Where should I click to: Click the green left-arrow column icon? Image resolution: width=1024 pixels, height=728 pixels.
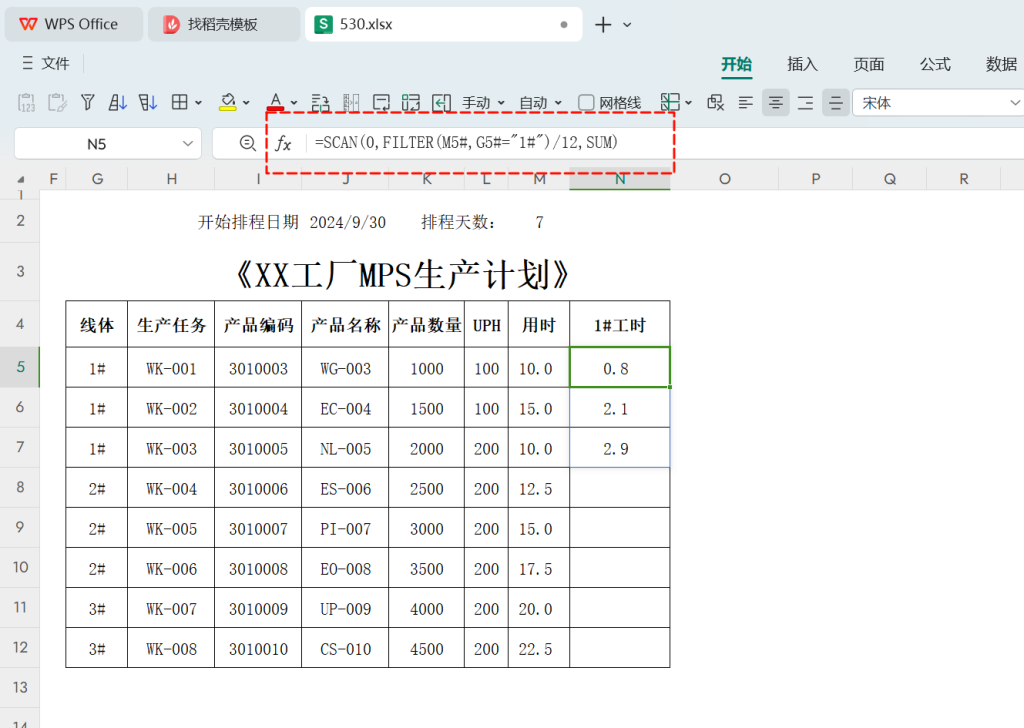[x=441, y=103]
